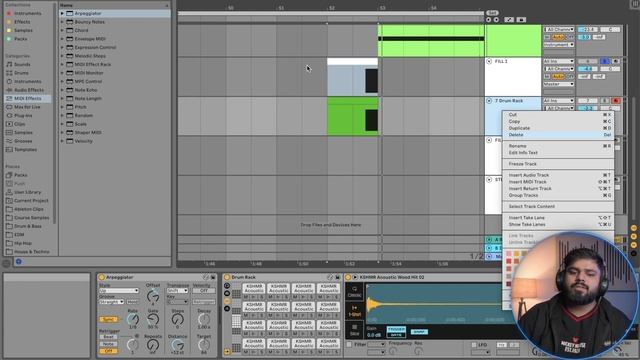
Task: Select Bouncy Notes in browser list
Action: (x=89, y=22)
